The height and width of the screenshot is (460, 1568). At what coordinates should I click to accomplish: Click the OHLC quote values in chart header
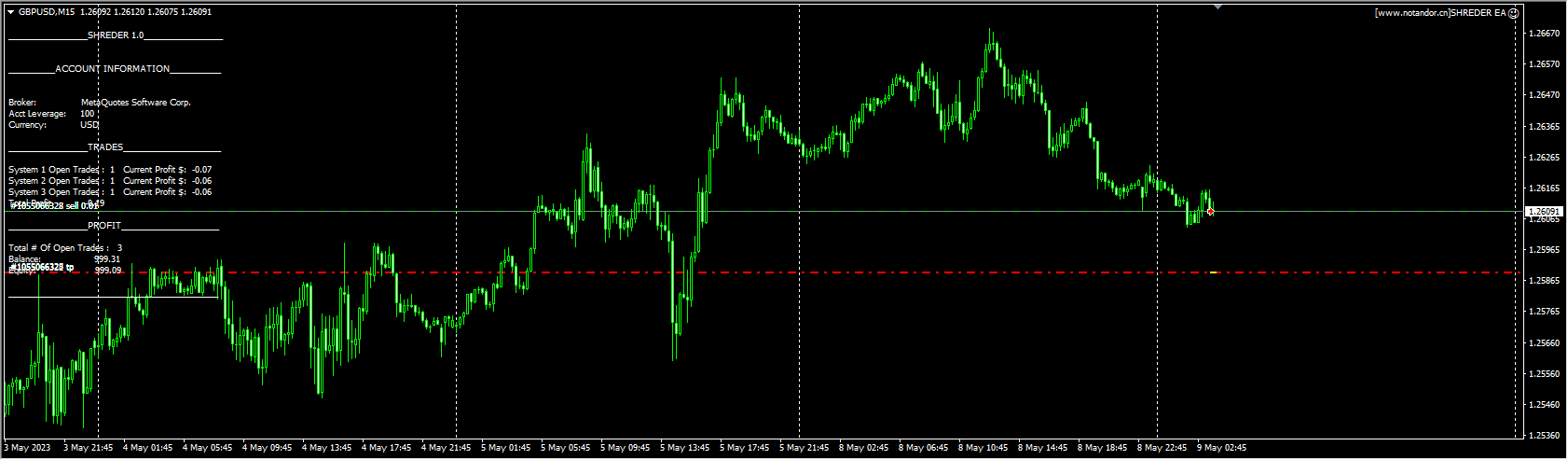click(145, 12)
